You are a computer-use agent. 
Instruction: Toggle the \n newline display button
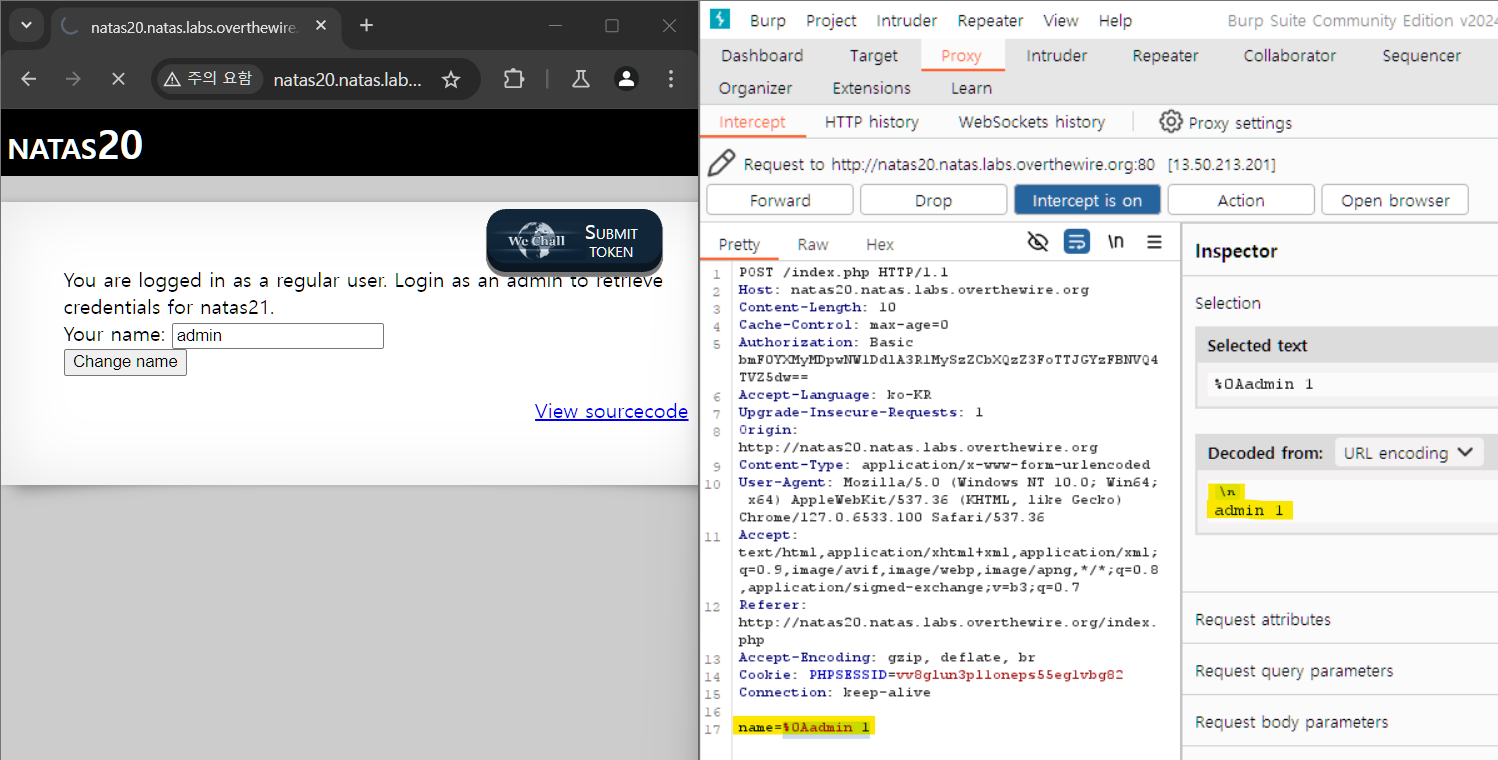1115,242
